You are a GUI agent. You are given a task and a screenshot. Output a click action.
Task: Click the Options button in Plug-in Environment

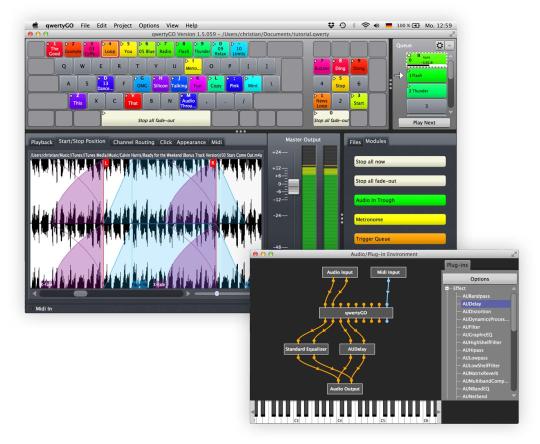(x=479, y=279)
